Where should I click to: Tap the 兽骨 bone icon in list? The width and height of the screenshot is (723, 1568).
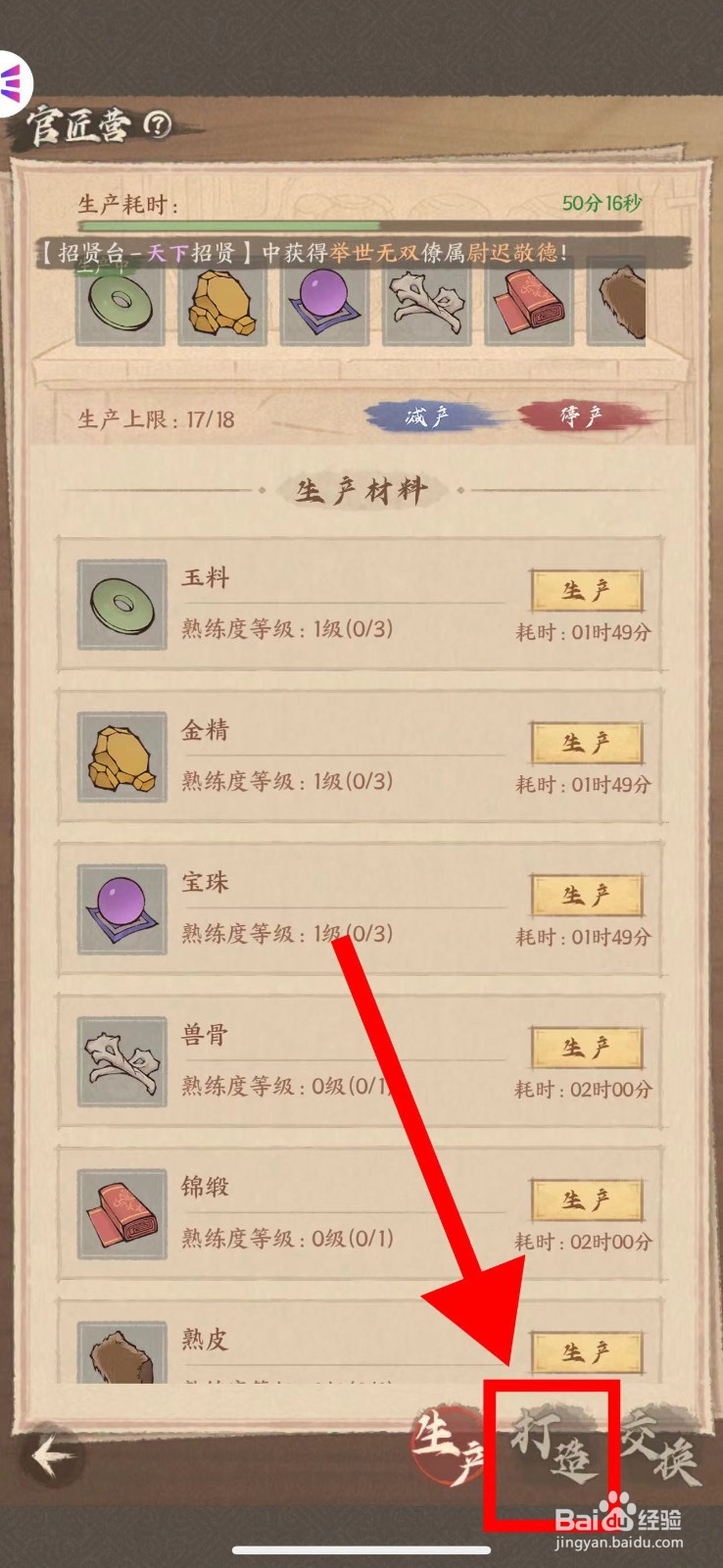[122, 1061]
